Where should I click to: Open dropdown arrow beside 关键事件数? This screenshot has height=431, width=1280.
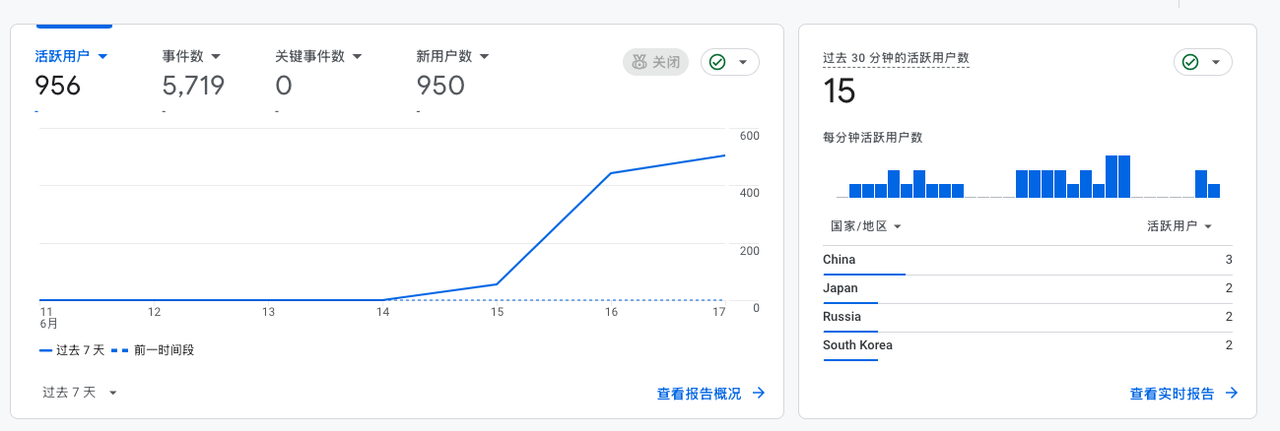[x=357, y=56]
